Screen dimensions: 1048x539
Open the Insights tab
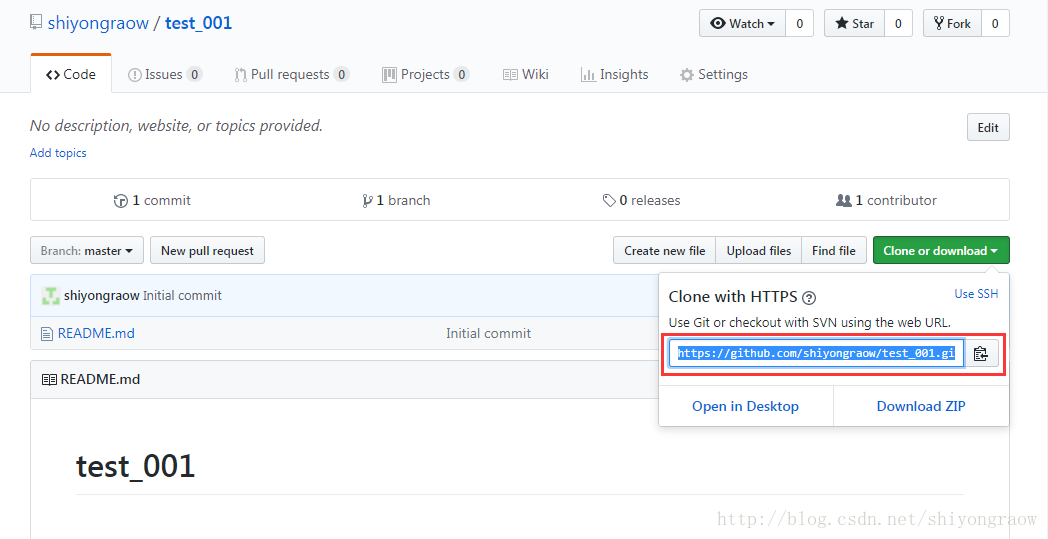coord(615,74)
